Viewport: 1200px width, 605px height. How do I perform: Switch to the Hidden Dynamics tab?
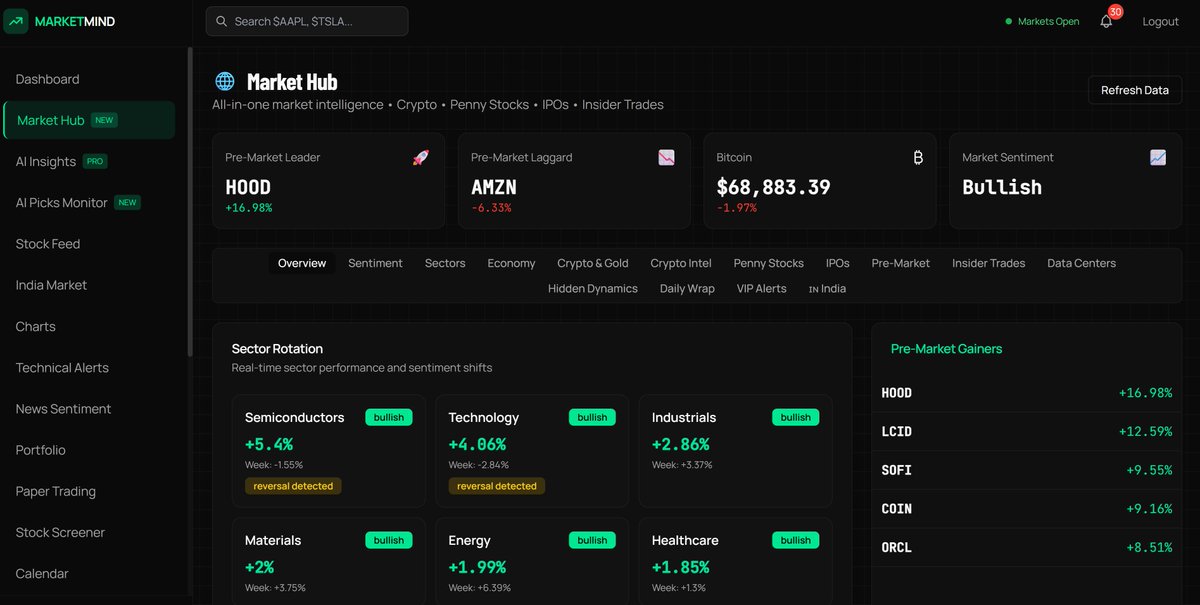592,288
